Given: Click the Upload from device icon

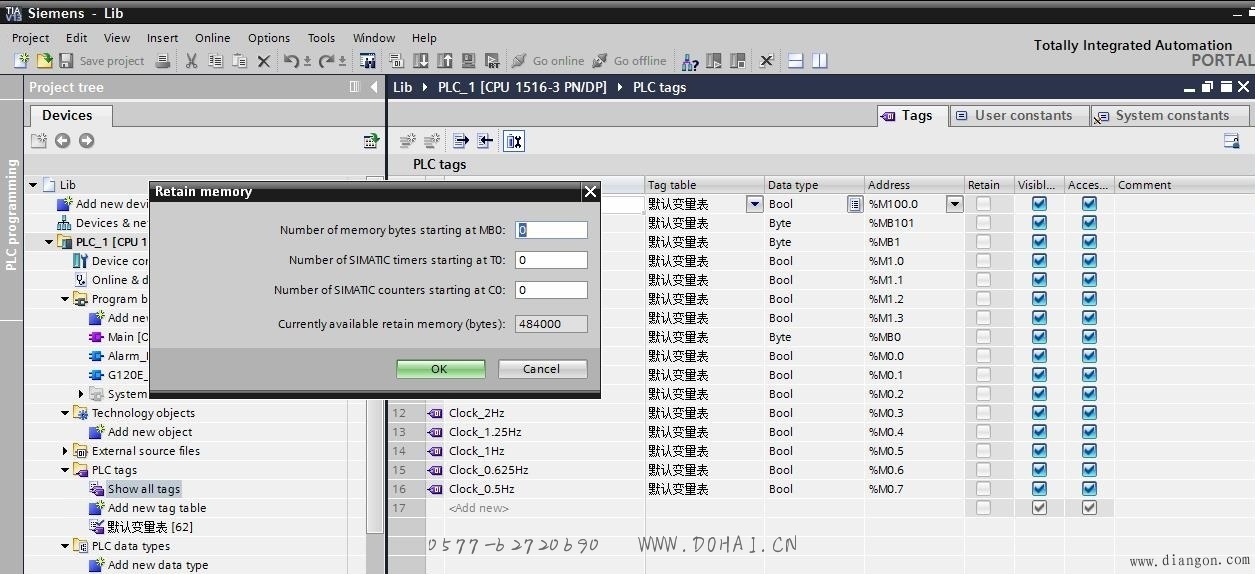Looking at the screenshot, I should pos(444,61).
